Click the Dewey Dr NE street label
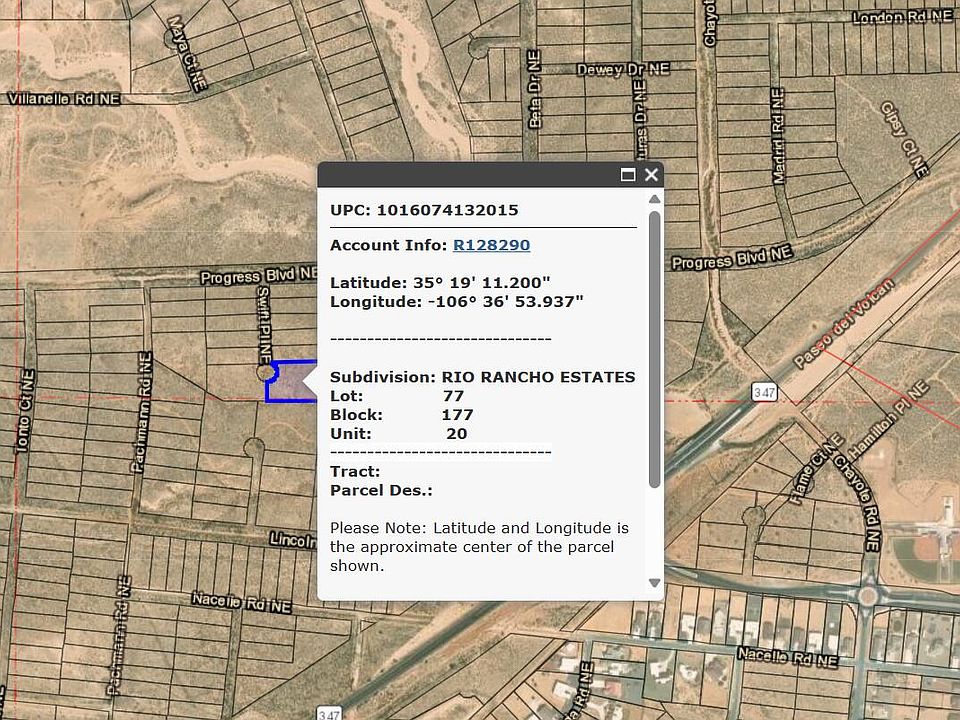Image resolution: width=960 pixels, height=720 pixels. pyautogui.click(x=623, y=70)
